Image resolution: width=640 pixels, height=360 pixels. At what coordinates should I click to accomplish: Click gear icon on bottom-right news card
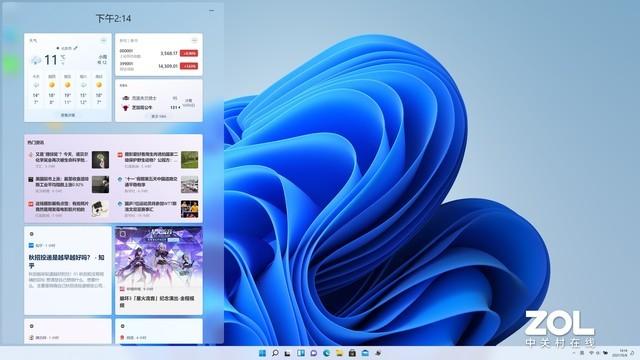pyautogui.click(x=122, y=326)
